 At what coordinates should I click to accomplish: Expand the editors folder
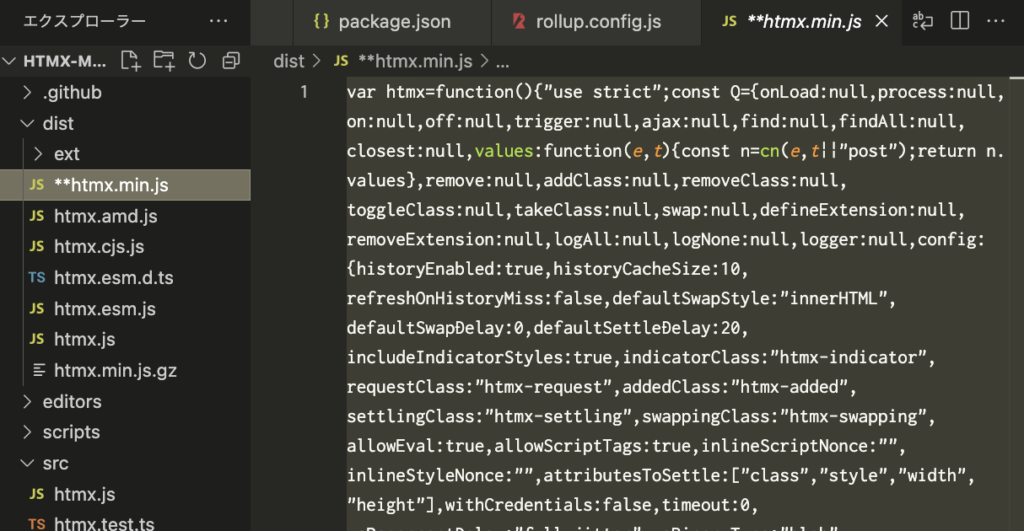pos(71,401)
